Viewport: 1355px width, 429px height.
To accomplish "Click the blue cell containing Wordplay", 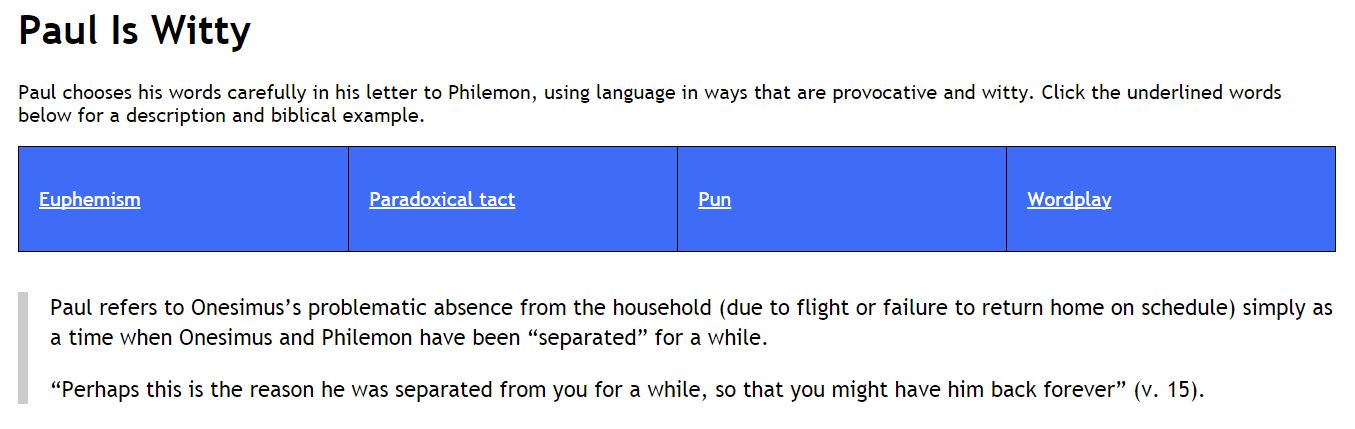I will (x=1171, y=199).
